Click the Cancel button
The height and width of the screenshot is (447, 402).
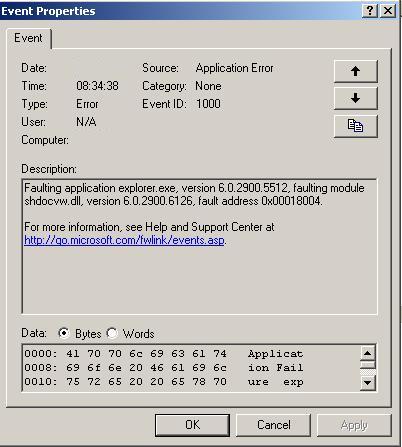273,425
